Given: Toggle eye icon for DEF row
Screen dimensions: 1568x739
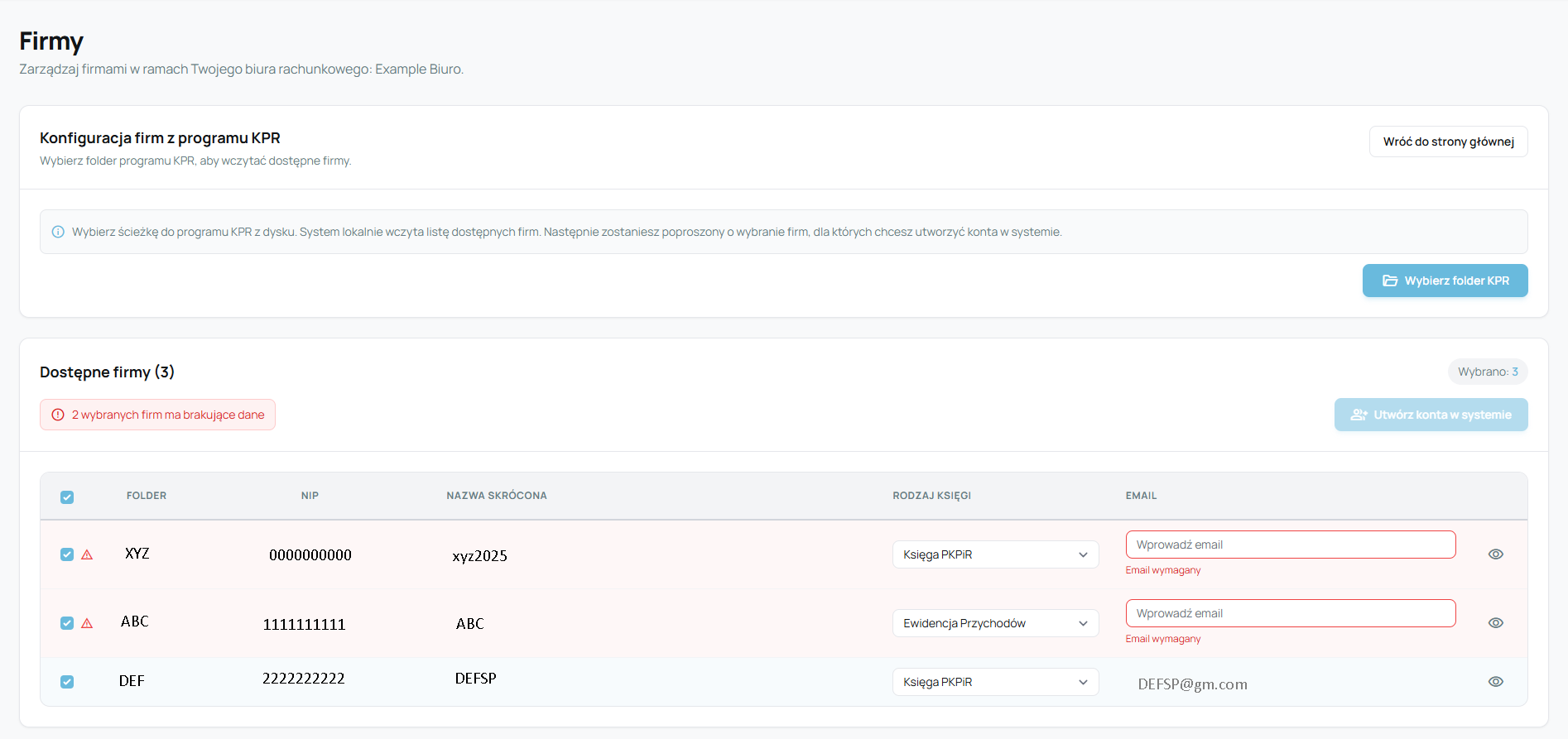Looking at the screenshot, I should pyautogui.click(x=1495, y=682).
